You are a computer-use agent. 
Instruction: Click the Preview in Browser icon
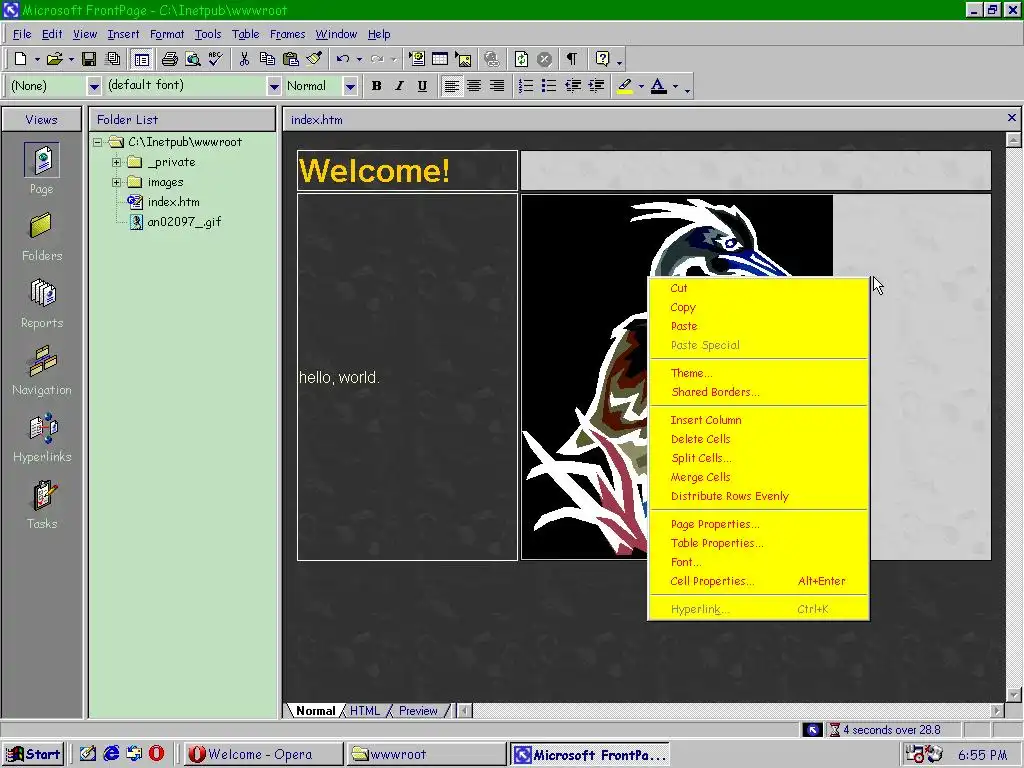[x=193, y=59]
